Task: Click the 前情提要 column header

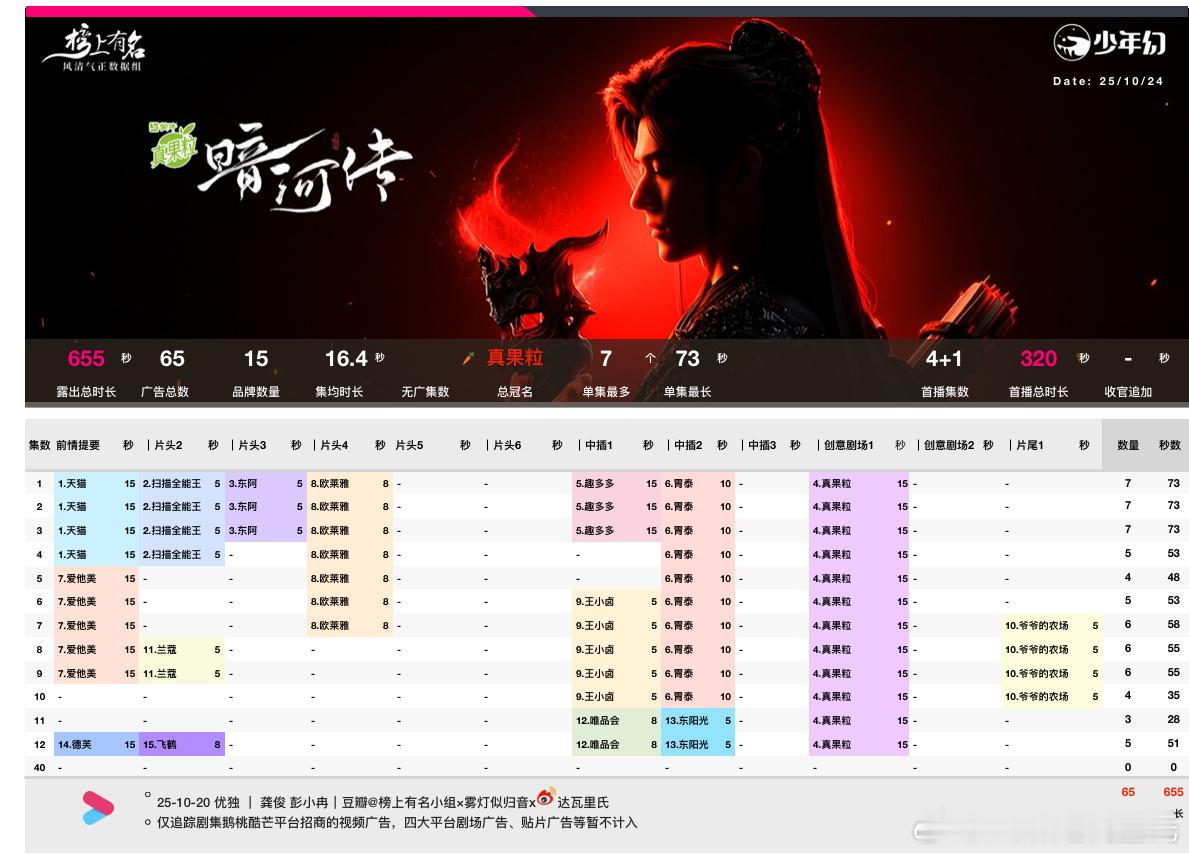Action: coord(78,445)
